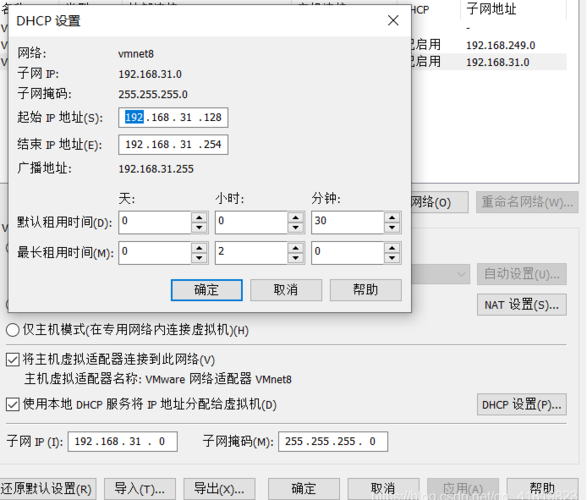Increase default lease days with up arrow
Image resolution: width=587 pixels, height=500 pixels.
click(x=200, y=217)
